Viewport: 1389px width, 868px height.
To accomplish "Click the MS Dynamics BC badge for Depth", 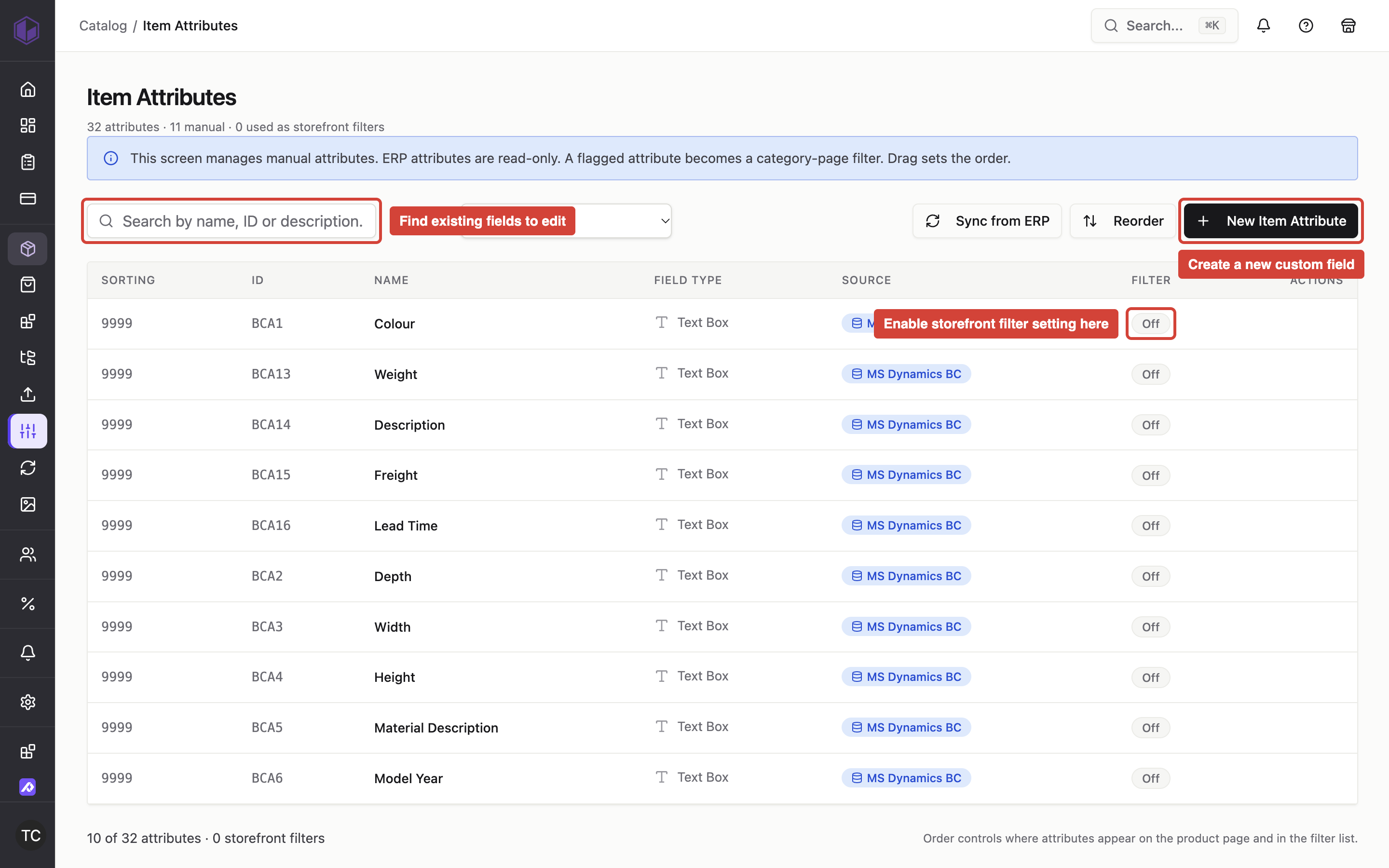I will 906,576.
